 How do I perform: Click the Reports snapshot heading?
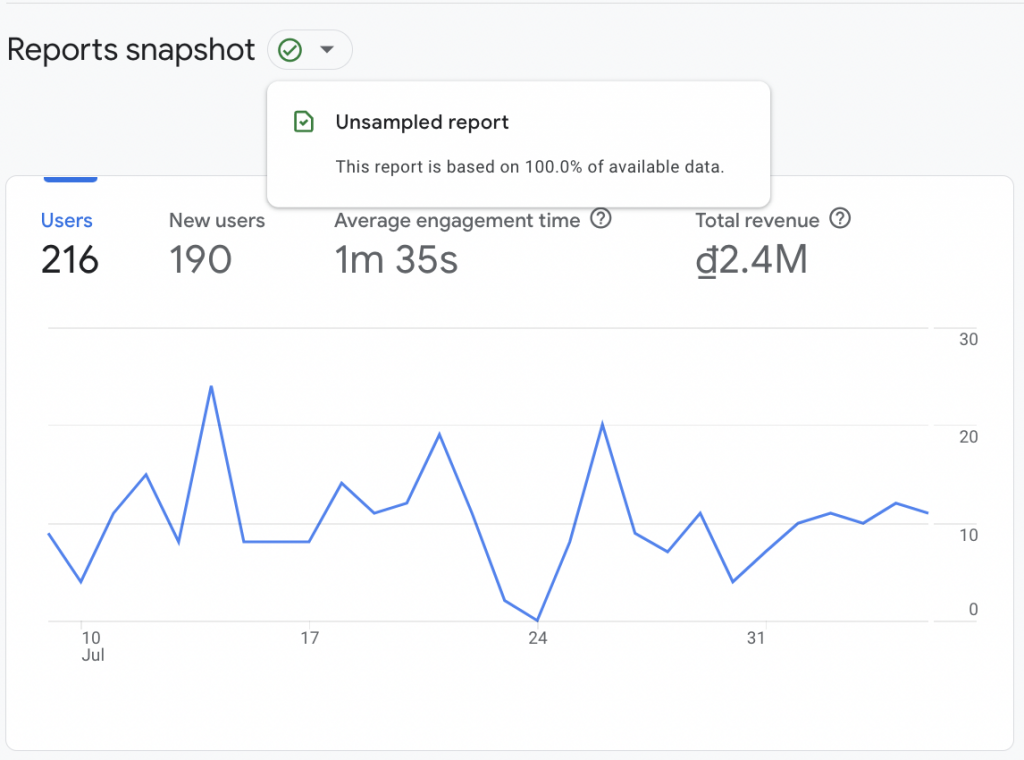tap(130, 49)
